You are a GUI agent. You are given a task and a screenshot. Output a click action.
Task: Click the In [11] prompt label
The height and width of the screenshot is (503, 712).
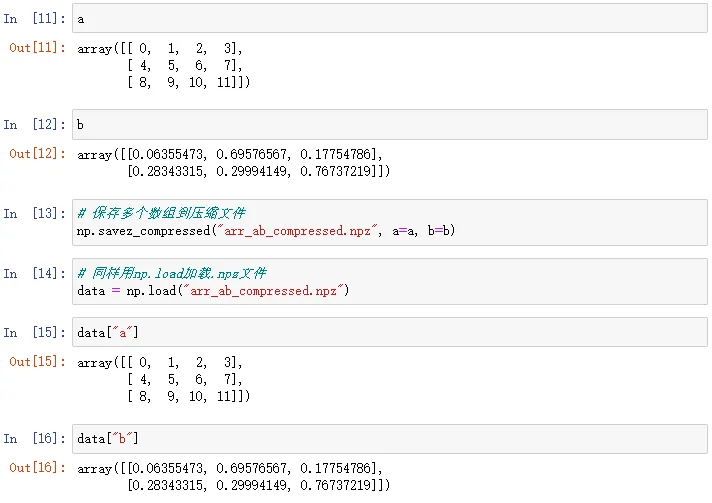32,19
